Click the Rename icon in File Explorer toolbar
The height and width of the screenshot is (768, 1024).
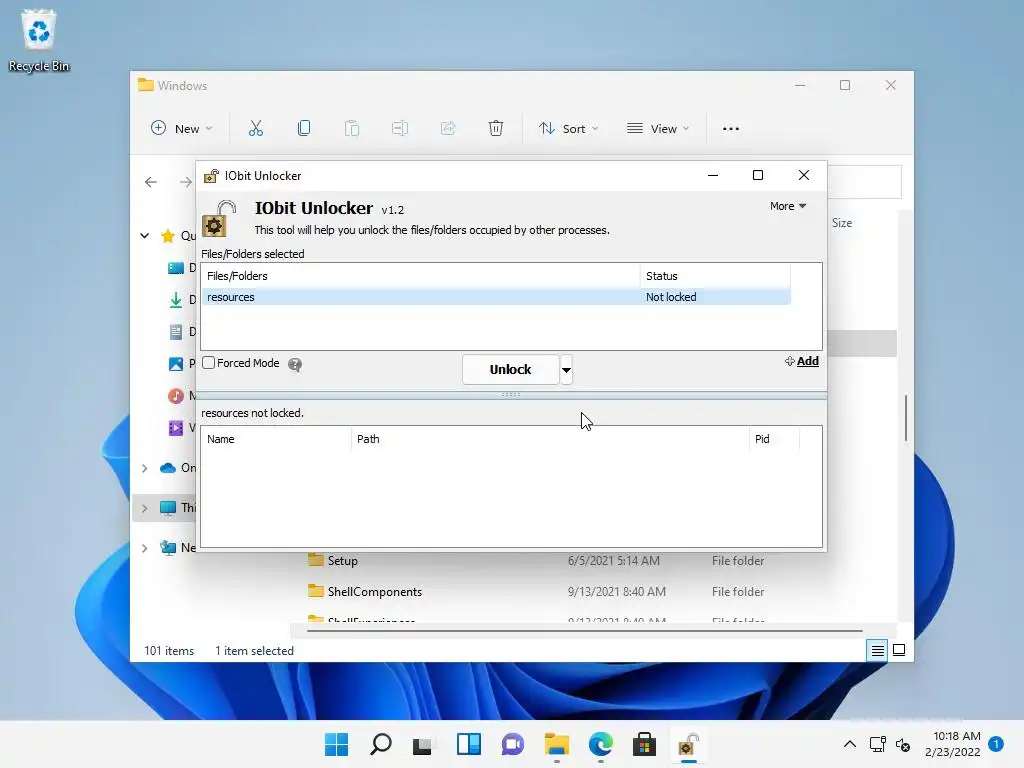click(x=400, y=129)
